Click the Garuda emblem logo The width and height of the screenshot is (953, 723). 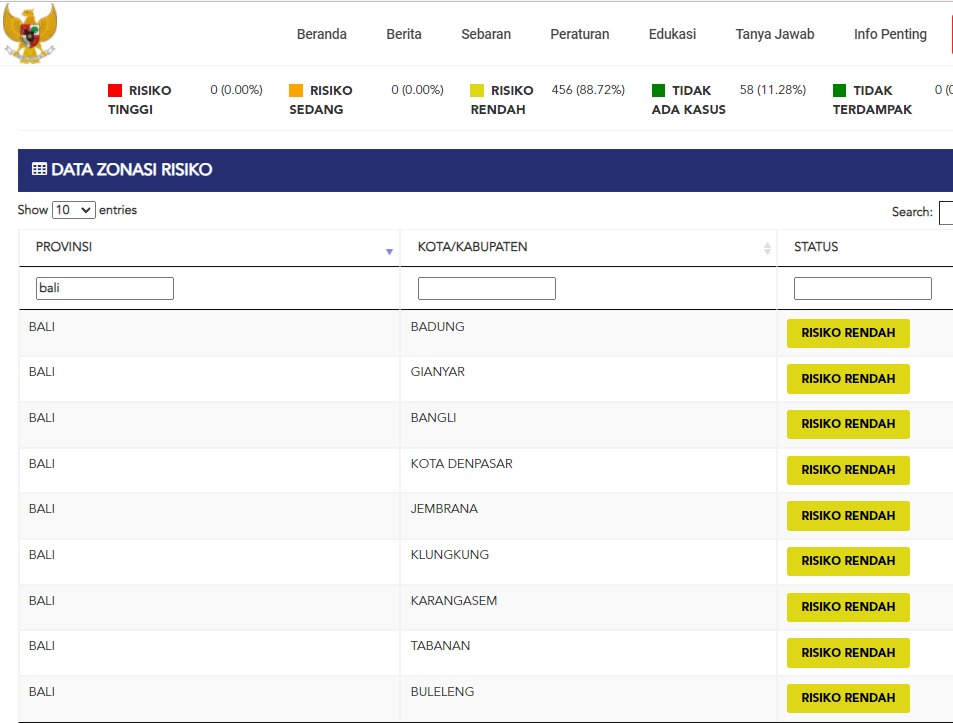pyautogui.click(x=30, y=33)
